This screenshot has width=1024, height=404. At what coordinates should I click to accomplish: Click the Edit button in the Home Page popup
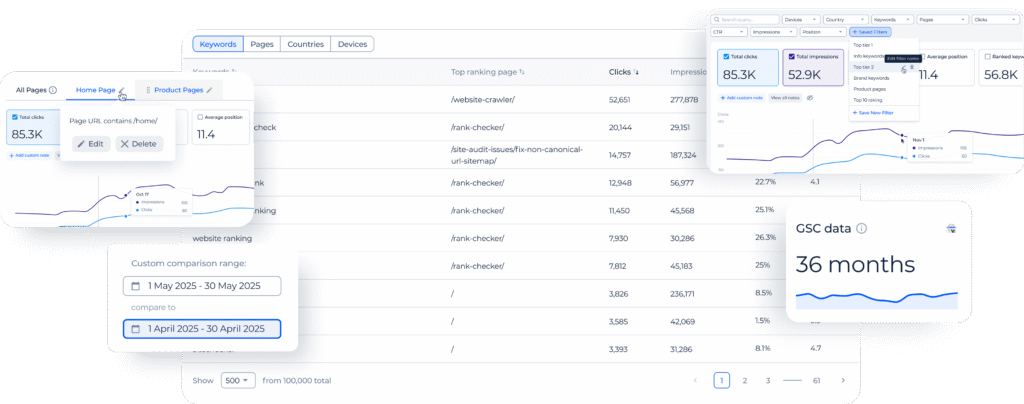click(x=91, y=144)
